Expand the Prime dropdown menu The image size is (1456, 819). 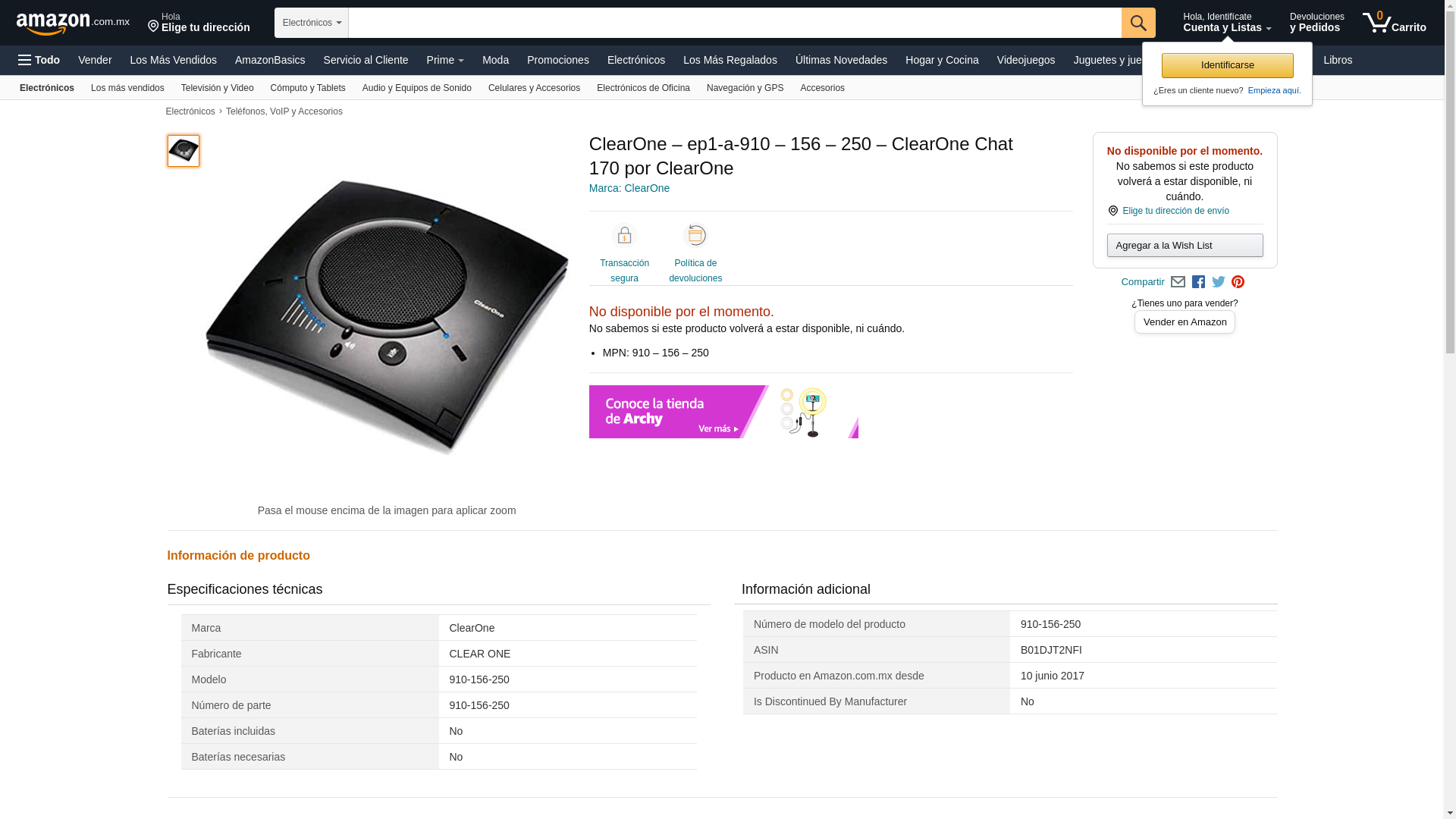point(445,60)
